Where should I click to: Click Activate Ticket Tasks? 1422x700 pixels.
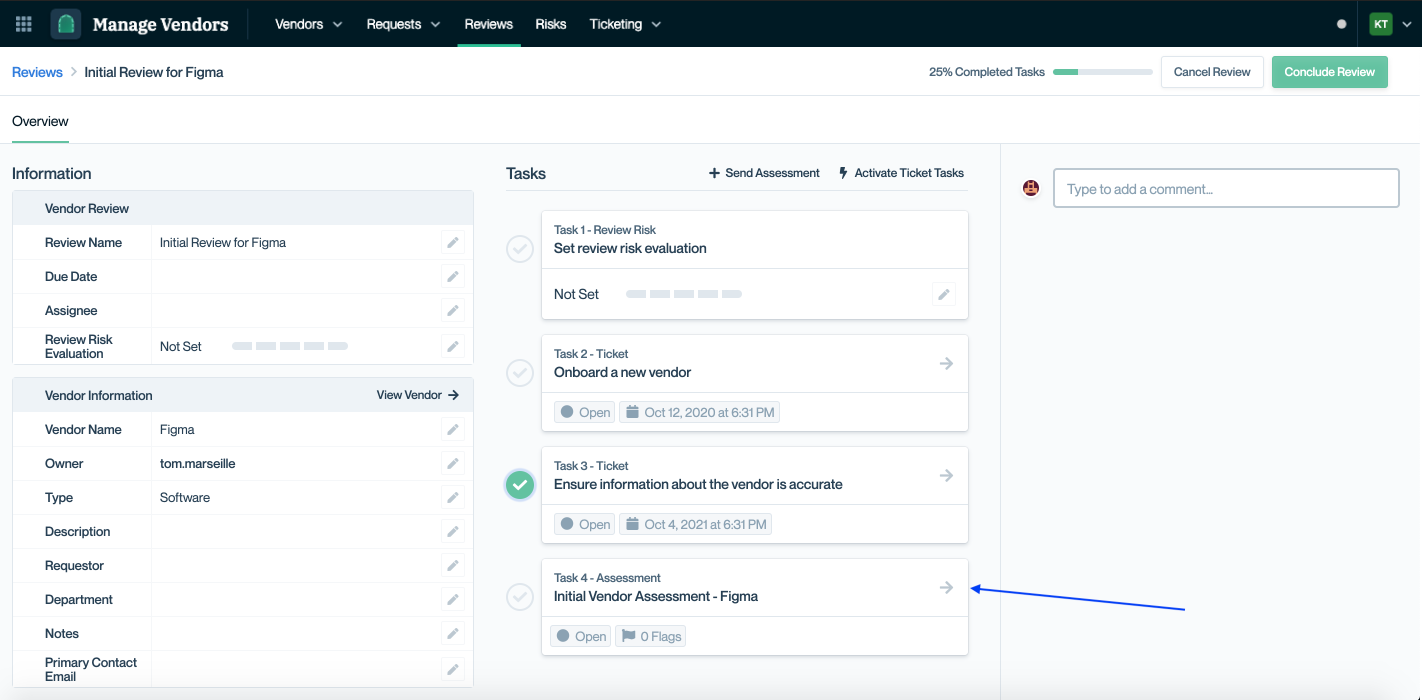pos(901,173)
